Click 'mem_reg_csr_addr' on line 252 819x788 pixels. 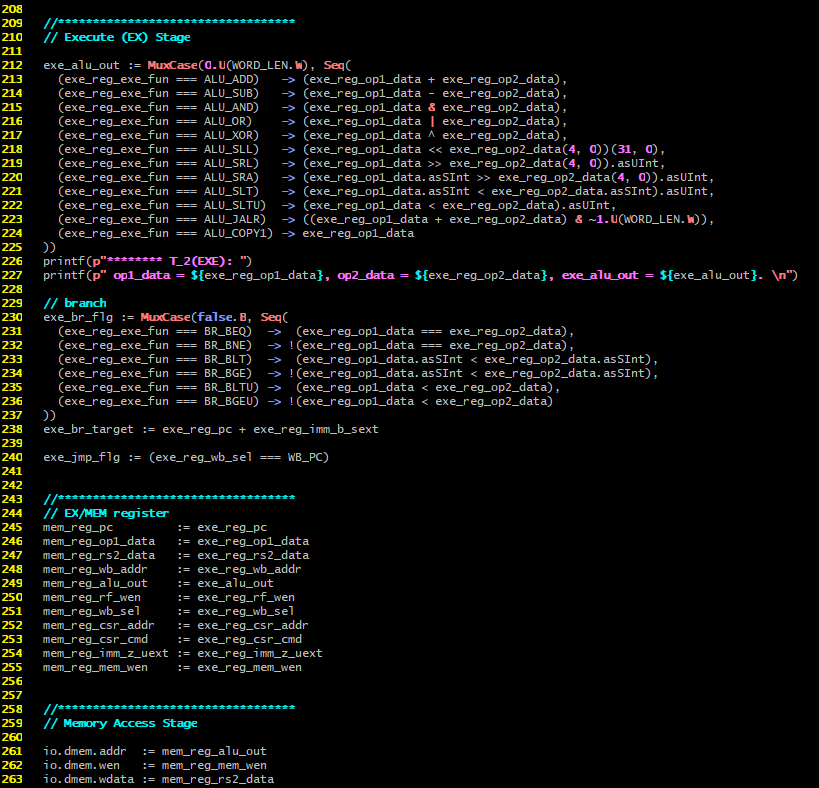99,626
